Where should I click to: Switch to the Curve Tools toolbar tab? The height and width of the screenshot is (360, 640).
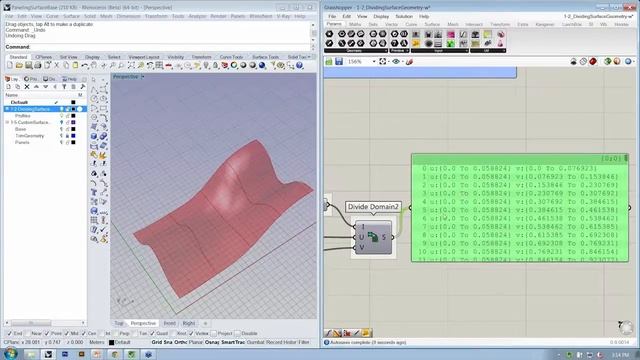coord(231,57)
